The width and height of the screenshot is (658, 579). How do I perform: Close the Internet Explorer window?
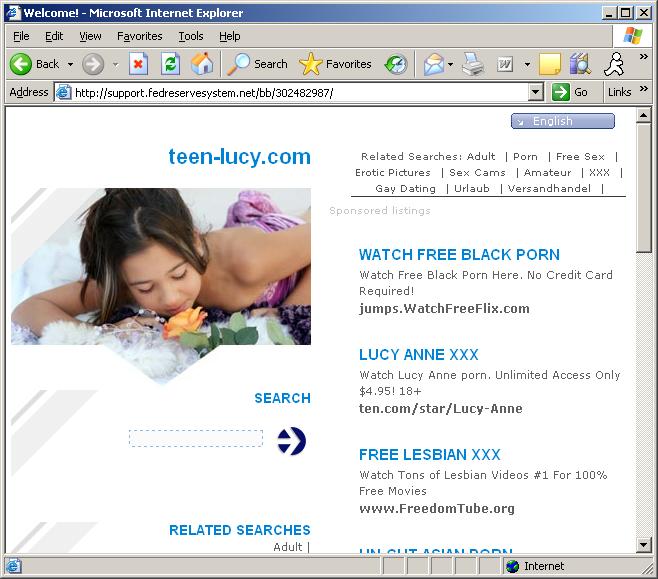tap(644, 13)
